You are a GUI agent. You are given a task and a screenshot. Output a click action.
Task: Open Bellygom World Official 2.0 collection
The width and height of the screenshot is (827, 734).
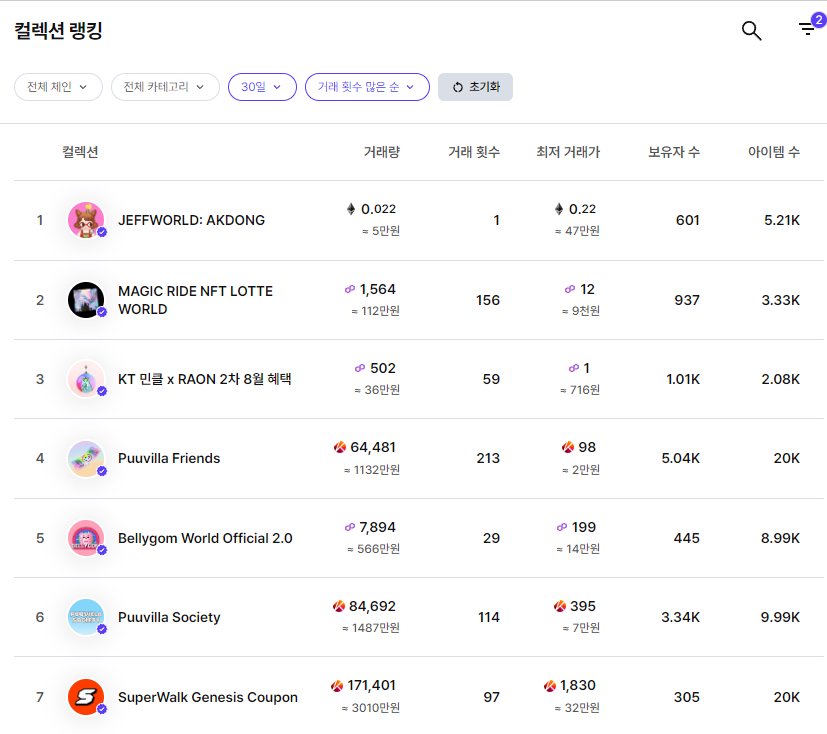tap(205, 538)
